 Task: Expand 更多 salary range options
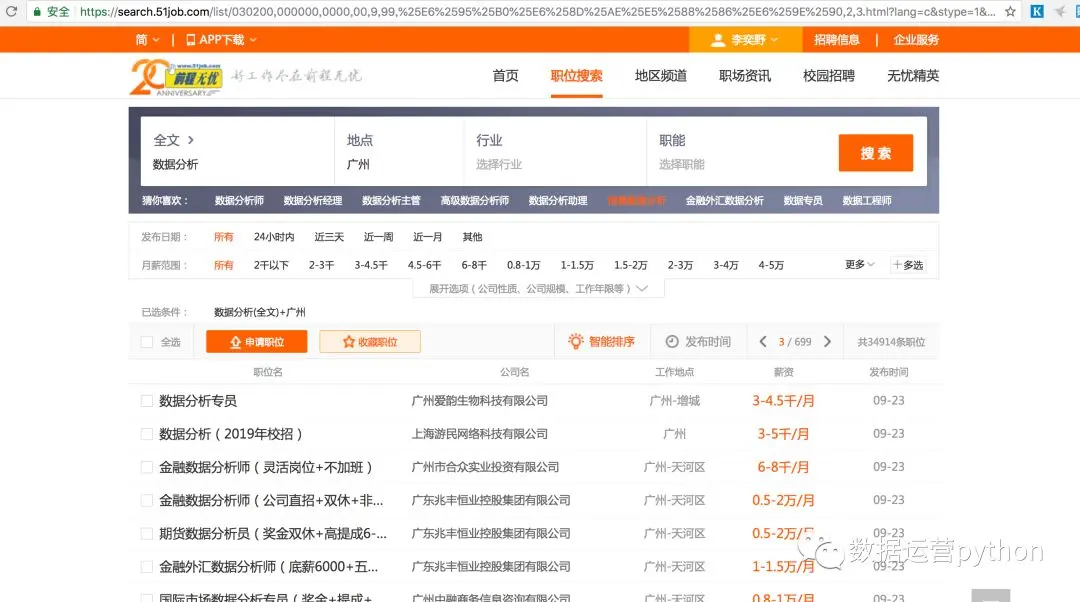point(860,264)
